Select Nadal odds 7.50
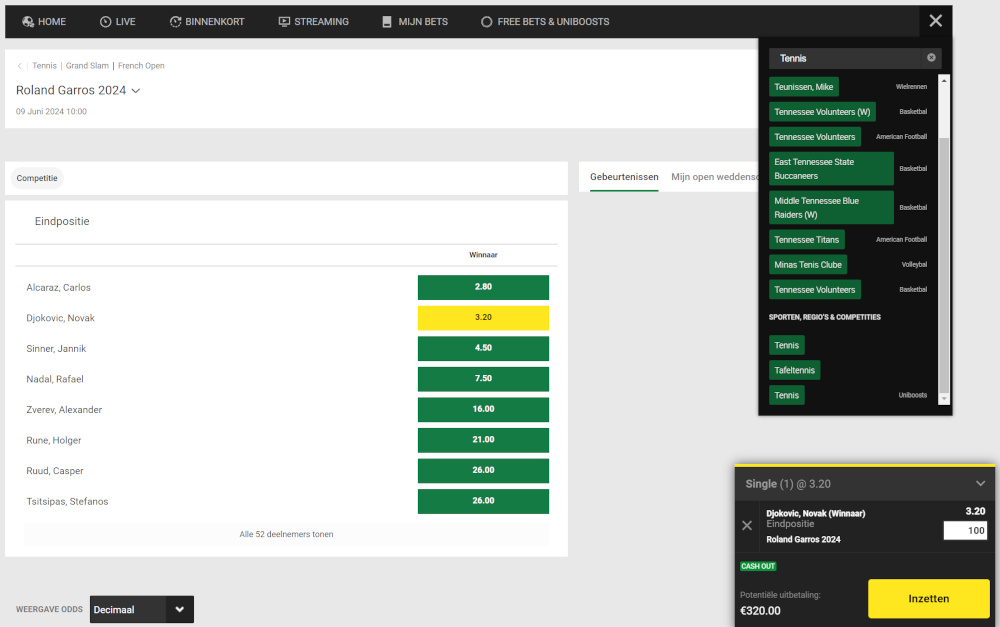 click(x=483, y=379)
